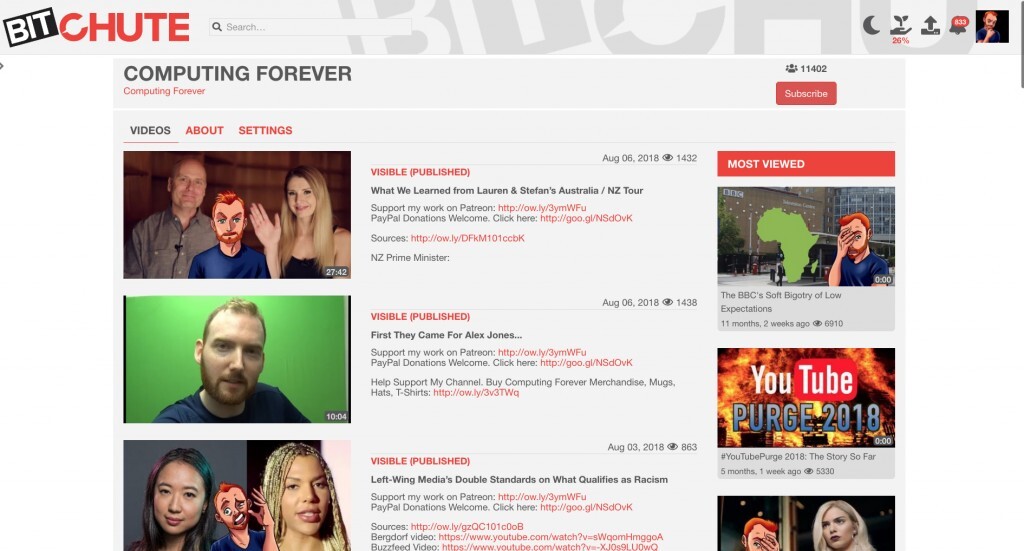
Task: Click the seedling funding progress icon
Action: (x=900, y=25)
